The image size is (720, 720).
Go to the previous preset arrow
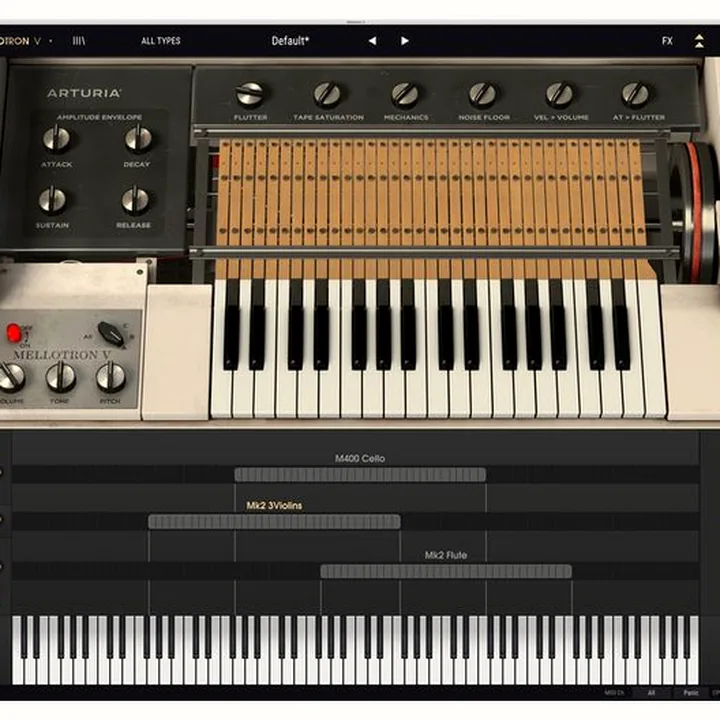coord(372,41)
